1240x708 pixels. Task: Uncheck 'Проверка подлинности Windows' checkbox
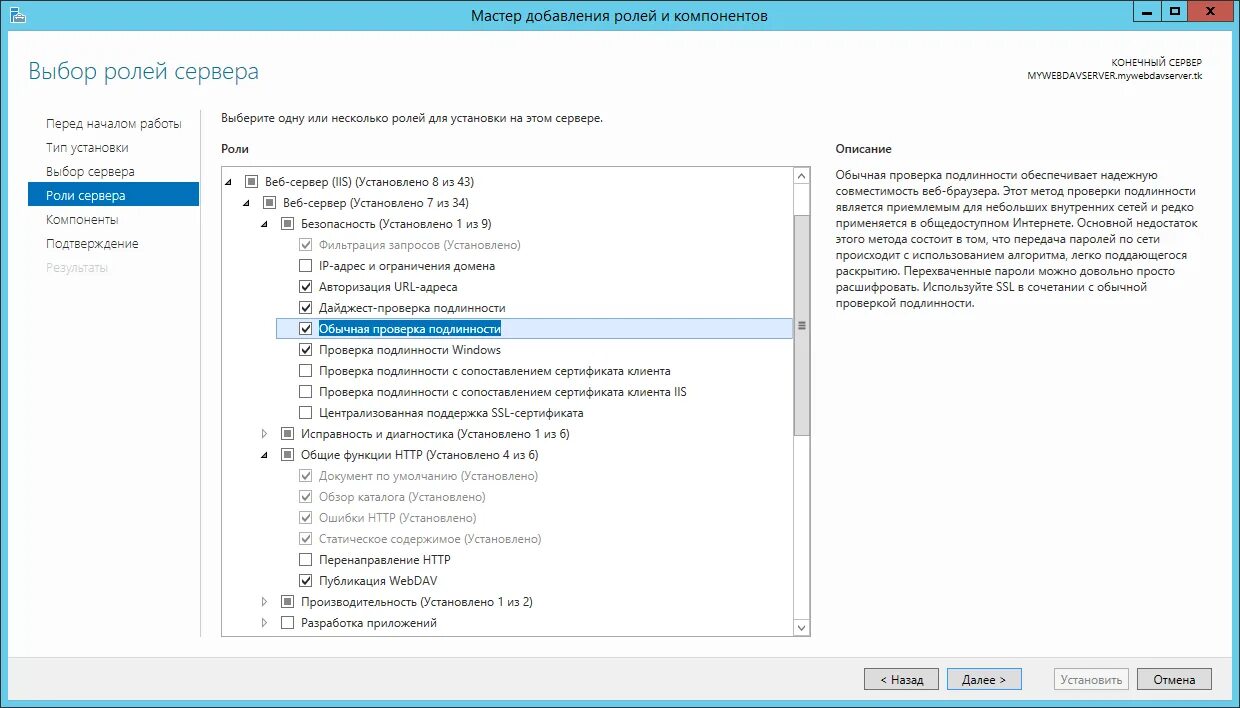(x=306, y=350)
